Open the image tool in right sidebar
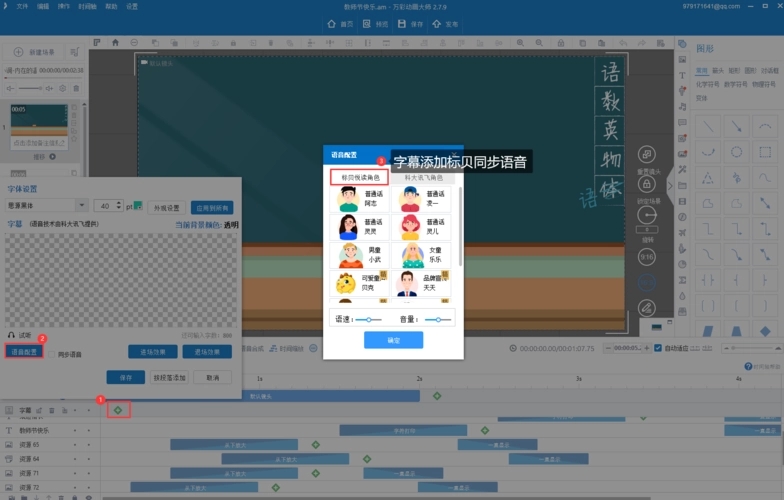 (x=682, y=60)
